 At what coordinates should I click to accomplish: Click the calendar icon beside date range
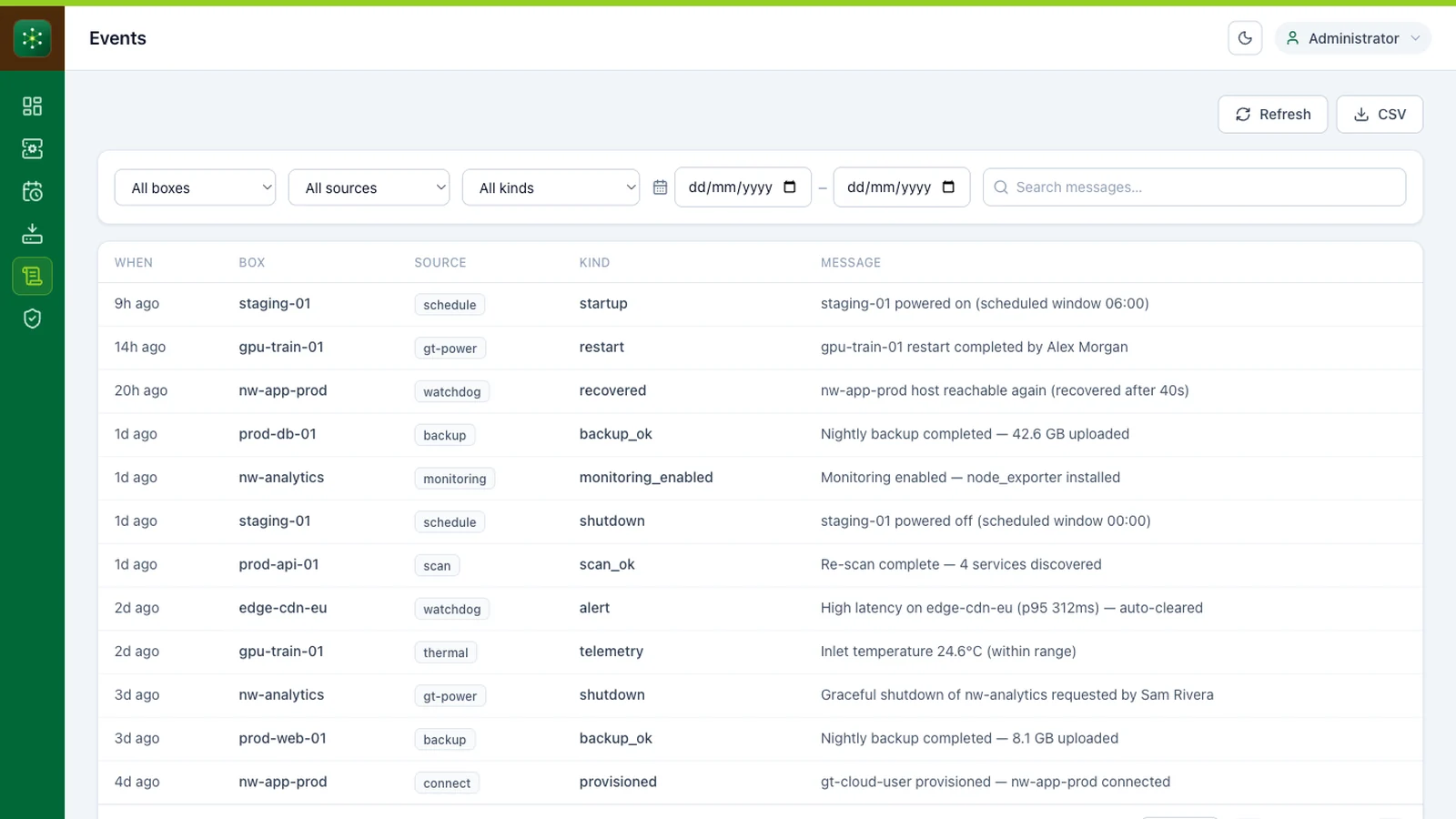click(661, 187)
